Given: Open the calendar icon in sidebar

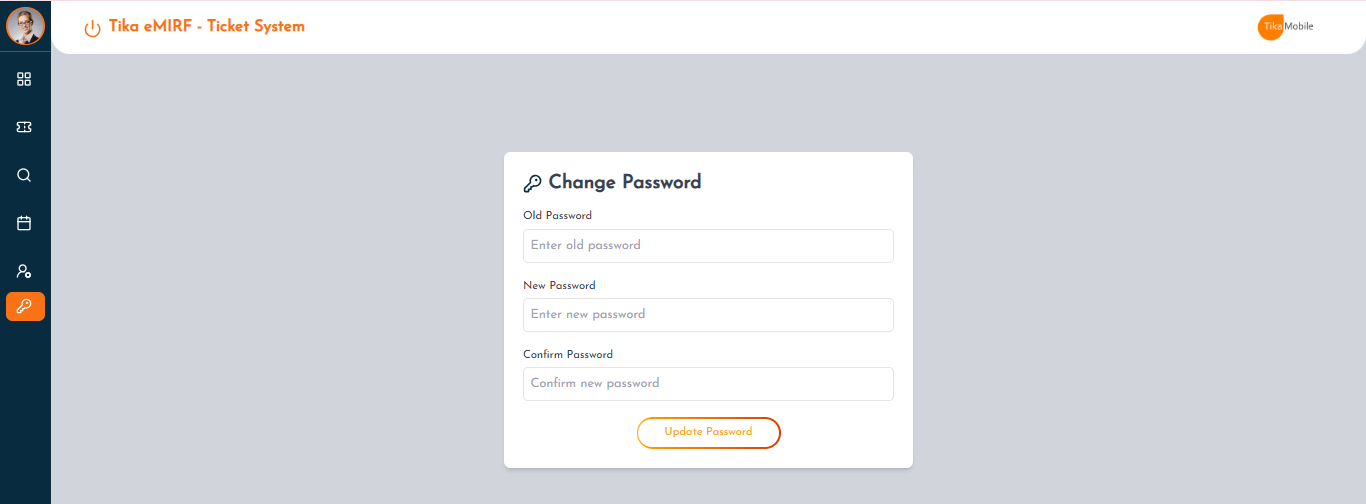Looking at the screenshot, I should click(x=25, y=223).
